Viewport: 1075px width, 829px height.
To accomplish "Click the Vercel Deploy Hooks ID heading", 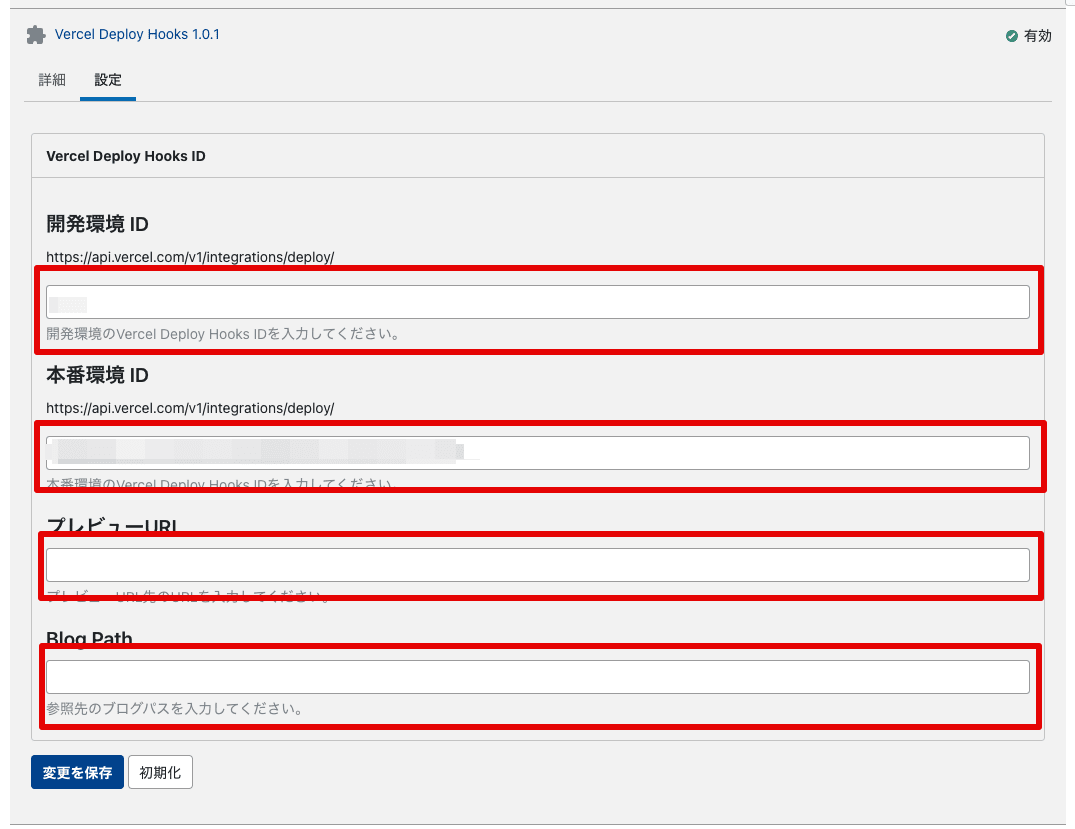I will [x=126, y=156].
